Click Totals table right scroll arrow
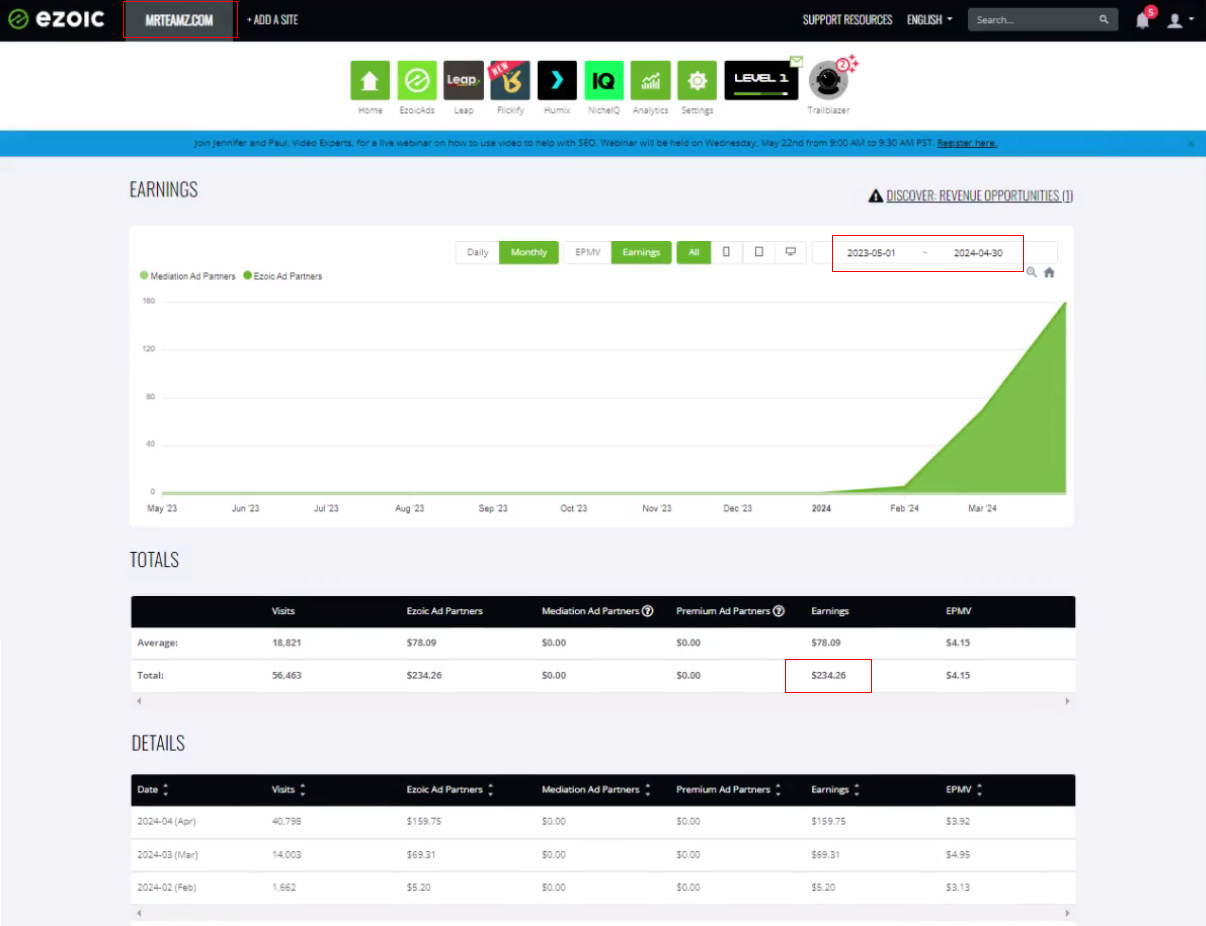The height and width of the screenshot is (926, 1206). click(x=1067, y=702)
